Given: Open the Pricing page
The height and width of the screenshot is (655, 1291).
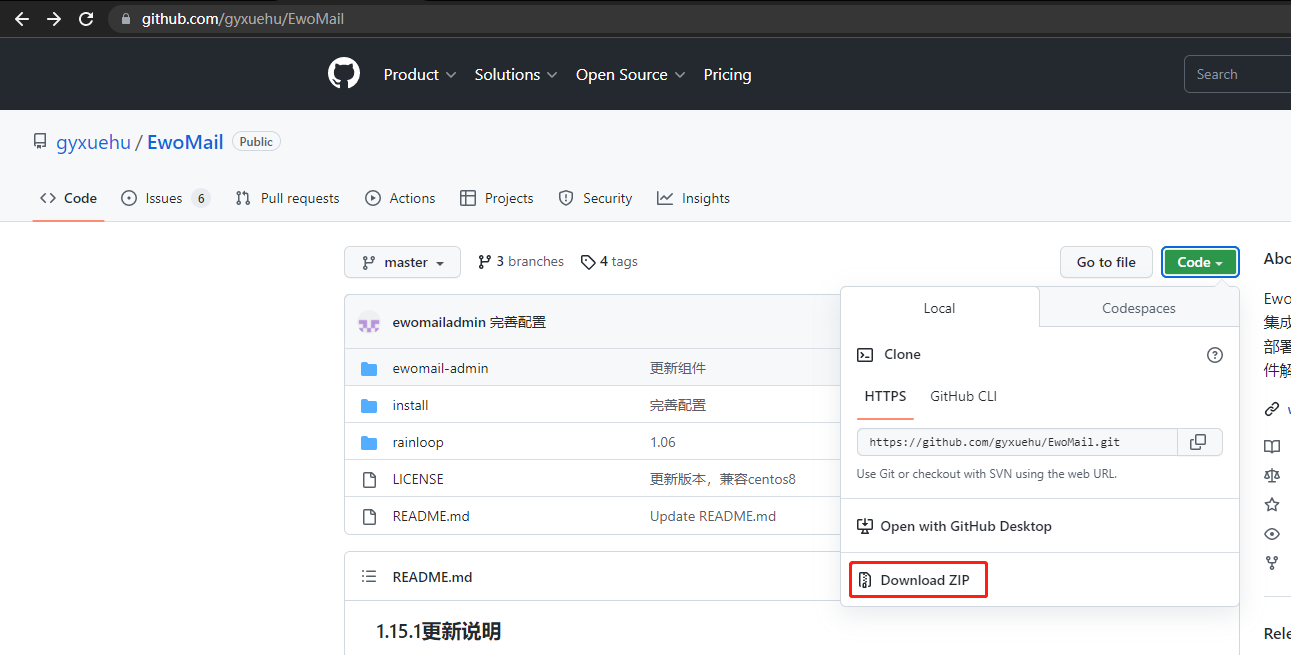Looking at the screenshot, I should [x=727, y=75].
